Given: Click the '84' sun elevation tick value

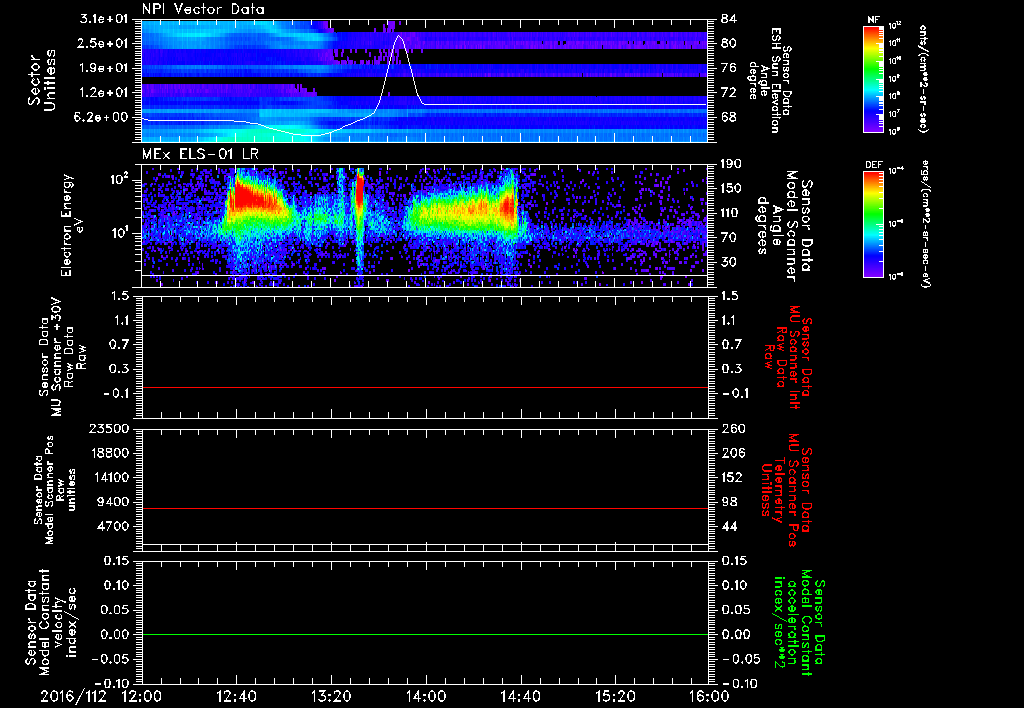Looking at the screenshot, I should [729, 18].
